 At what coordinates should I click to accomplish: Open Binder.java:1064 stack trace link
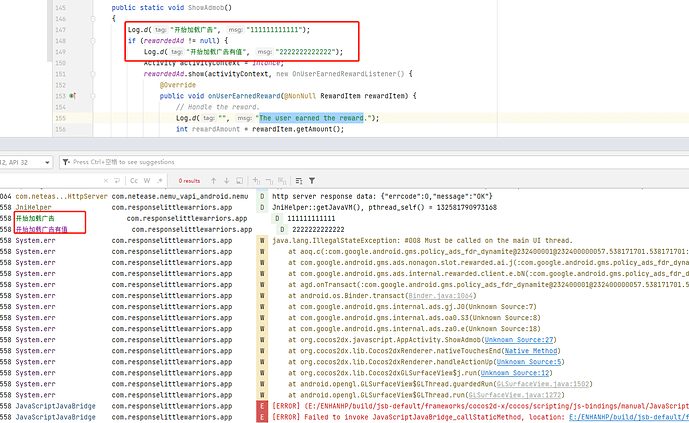point(441,296)
